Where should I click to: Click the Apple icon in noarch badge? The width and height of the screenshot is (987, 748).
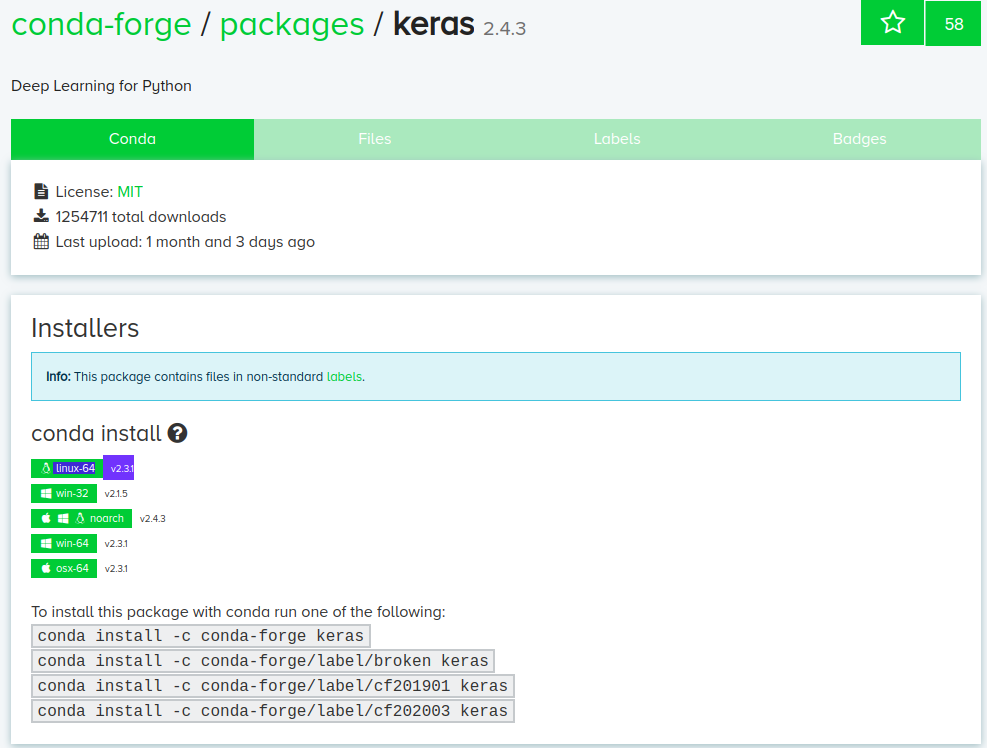(x=46, y=519)
